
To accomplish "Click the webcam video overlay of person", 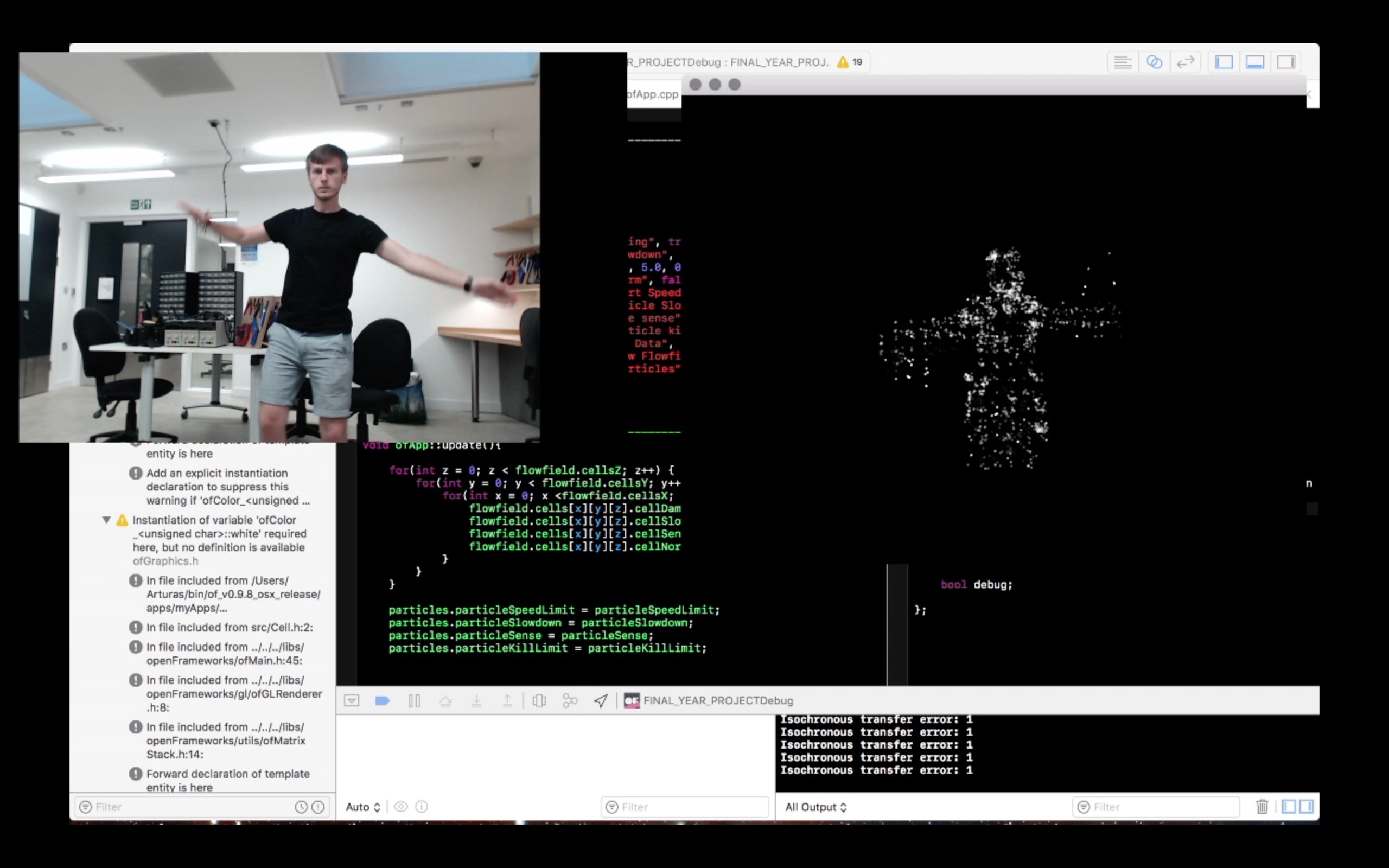I will tap(279, 247).
